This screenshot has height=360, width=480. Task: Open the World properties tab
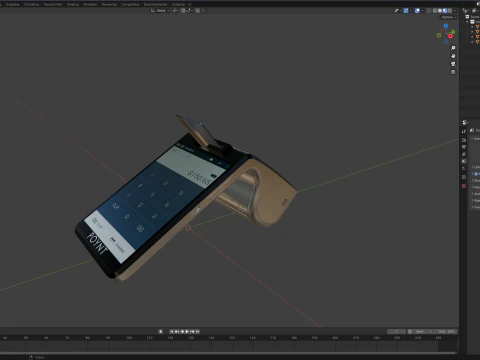pos(464,168)
